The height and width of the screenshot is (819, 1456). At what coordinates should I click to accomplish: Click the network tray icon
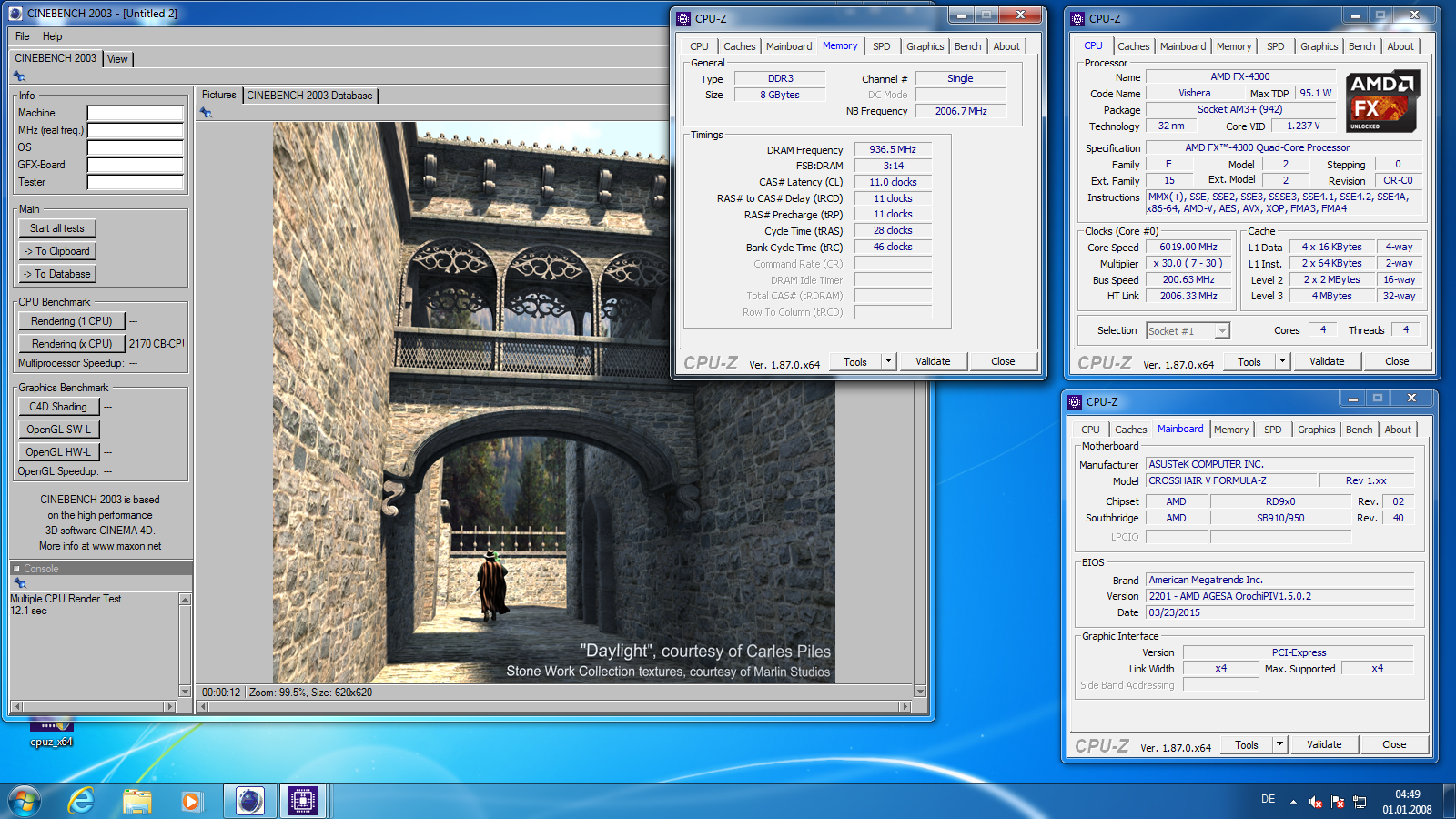[1360, 802]
